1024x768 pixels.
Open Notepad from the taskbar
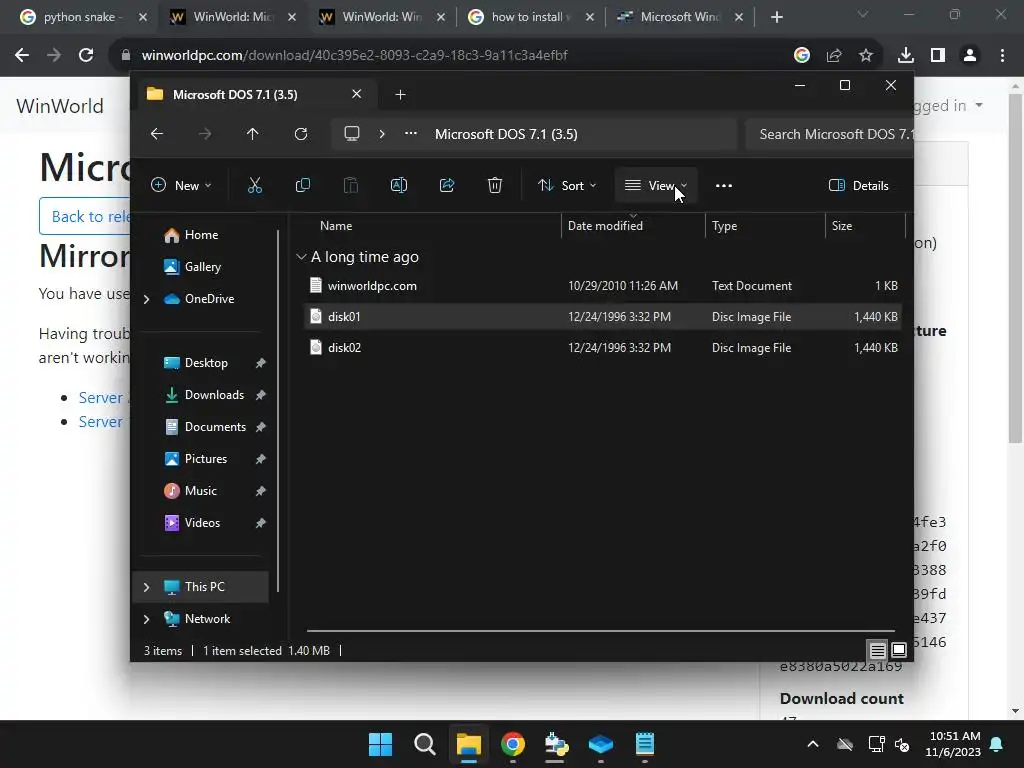tap(645, 744)
